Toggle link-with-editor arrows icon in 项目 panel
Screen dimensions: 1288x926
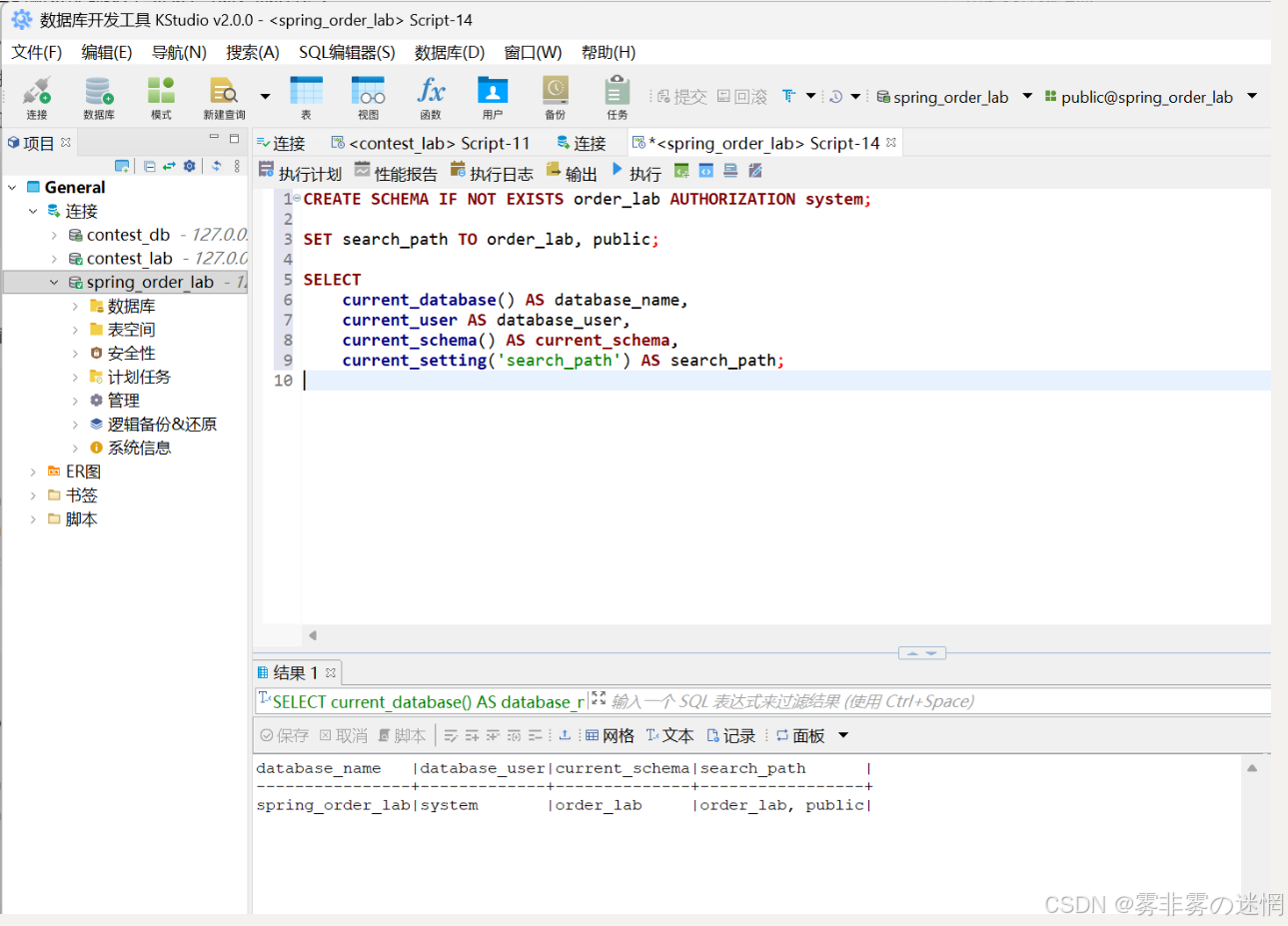[x=169, y=166]
